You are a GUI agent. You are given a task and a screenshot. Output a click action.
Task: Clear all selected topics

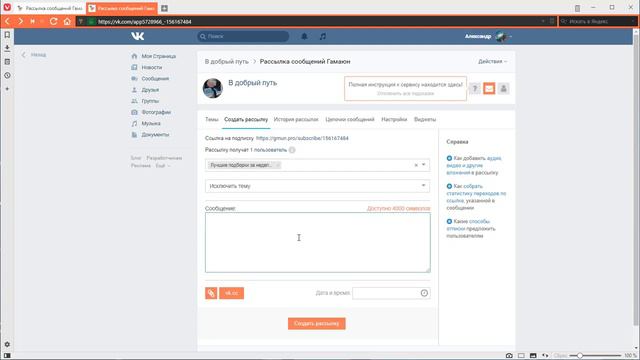(x=416, y=165)
